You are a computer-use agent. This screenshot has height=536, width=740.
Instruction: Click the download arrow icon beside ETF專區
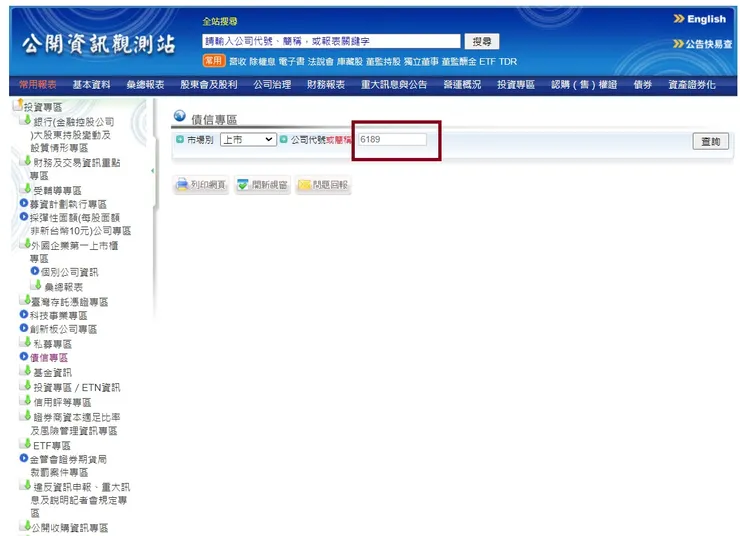(x=26, y=444)
